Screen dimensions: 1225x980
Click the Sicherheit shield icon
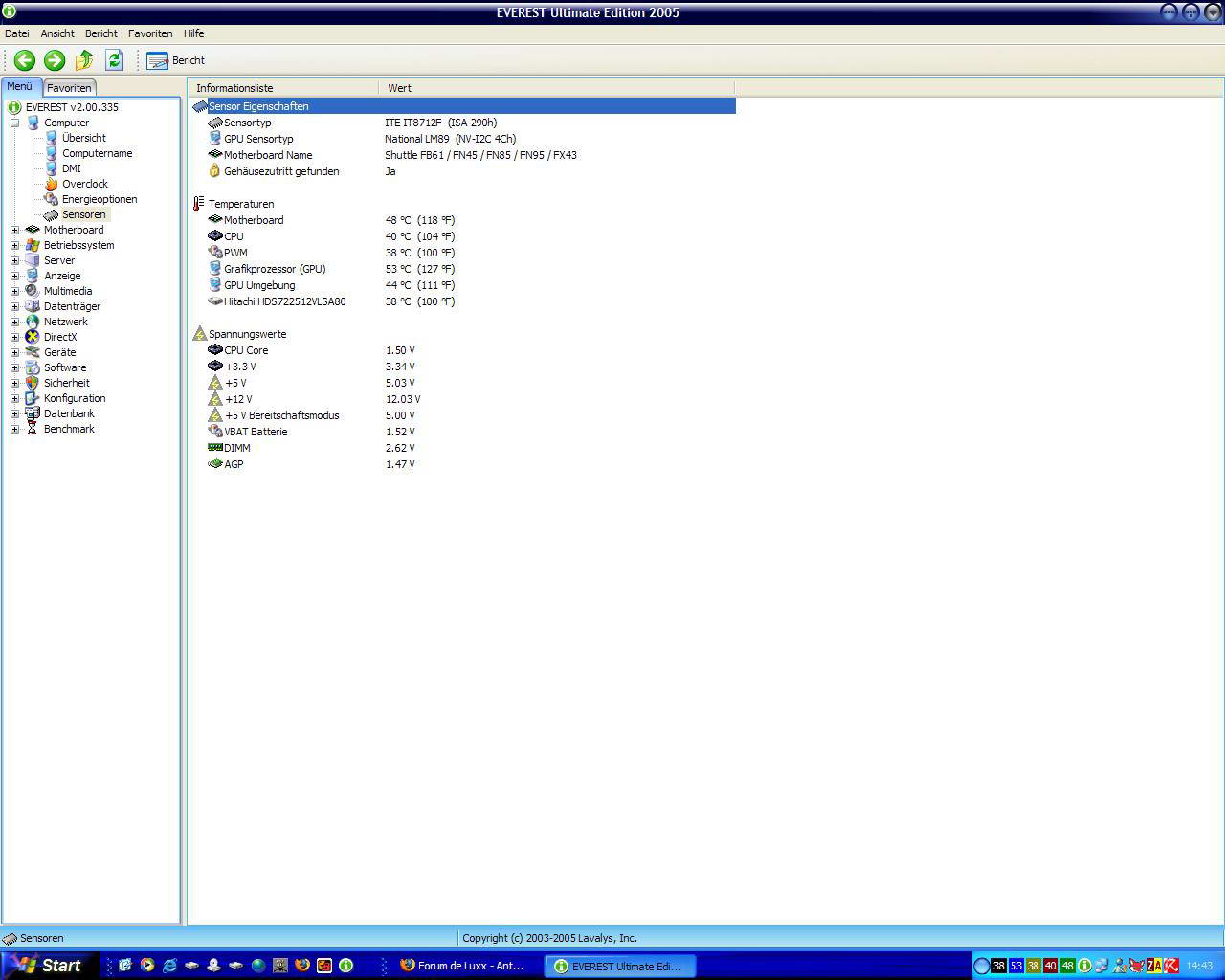[33, 383]
